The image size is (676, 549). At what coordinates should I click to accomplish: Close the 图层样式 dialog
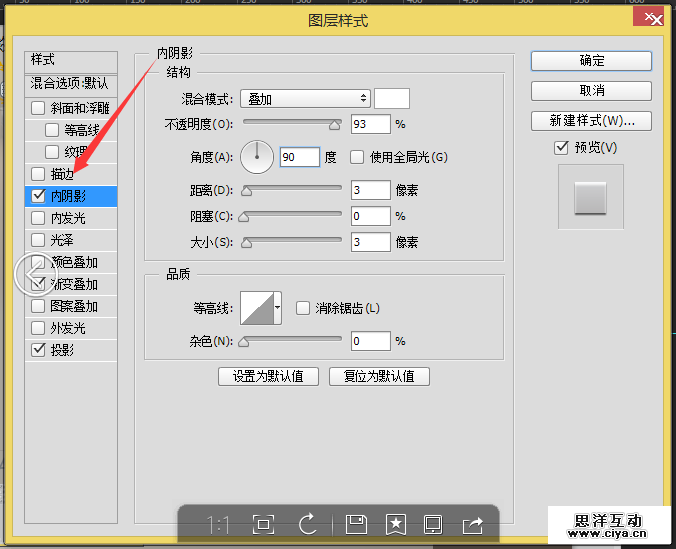pos(648,17)
